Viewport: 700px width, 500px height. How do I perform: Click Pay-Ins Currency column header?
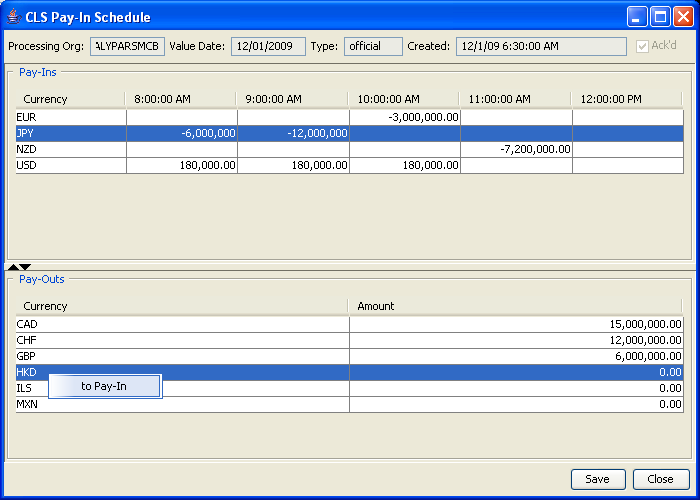[70, 99]
